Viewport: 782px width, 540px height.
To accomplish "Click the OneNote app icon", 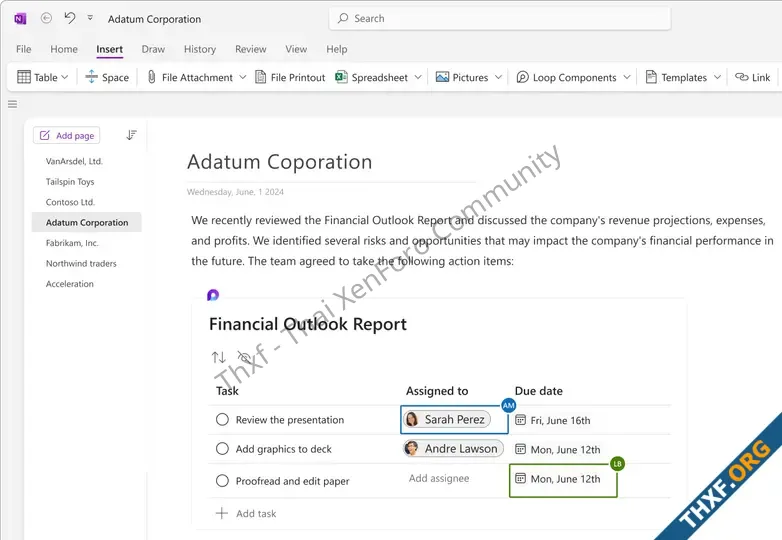I will [20, 19].
